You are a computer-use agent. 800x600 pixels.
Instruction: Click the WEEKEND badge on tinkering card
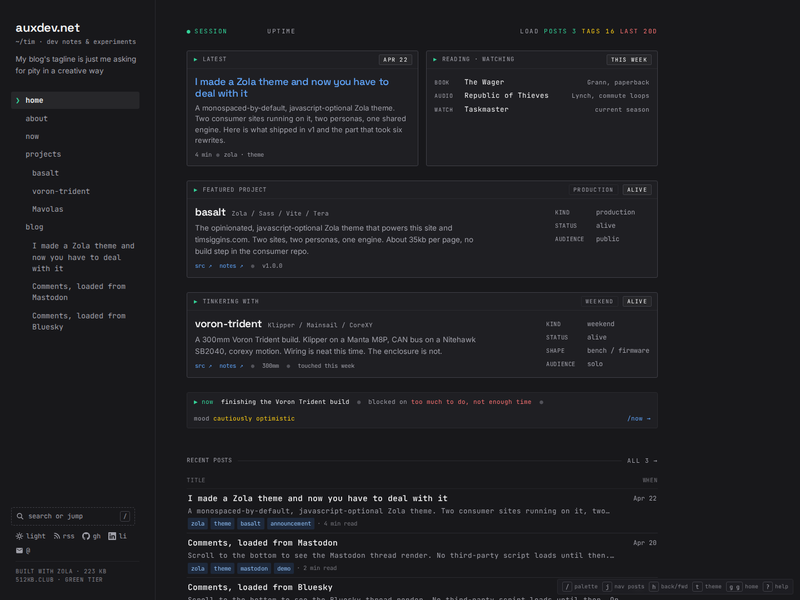click(x=599, y=302)
